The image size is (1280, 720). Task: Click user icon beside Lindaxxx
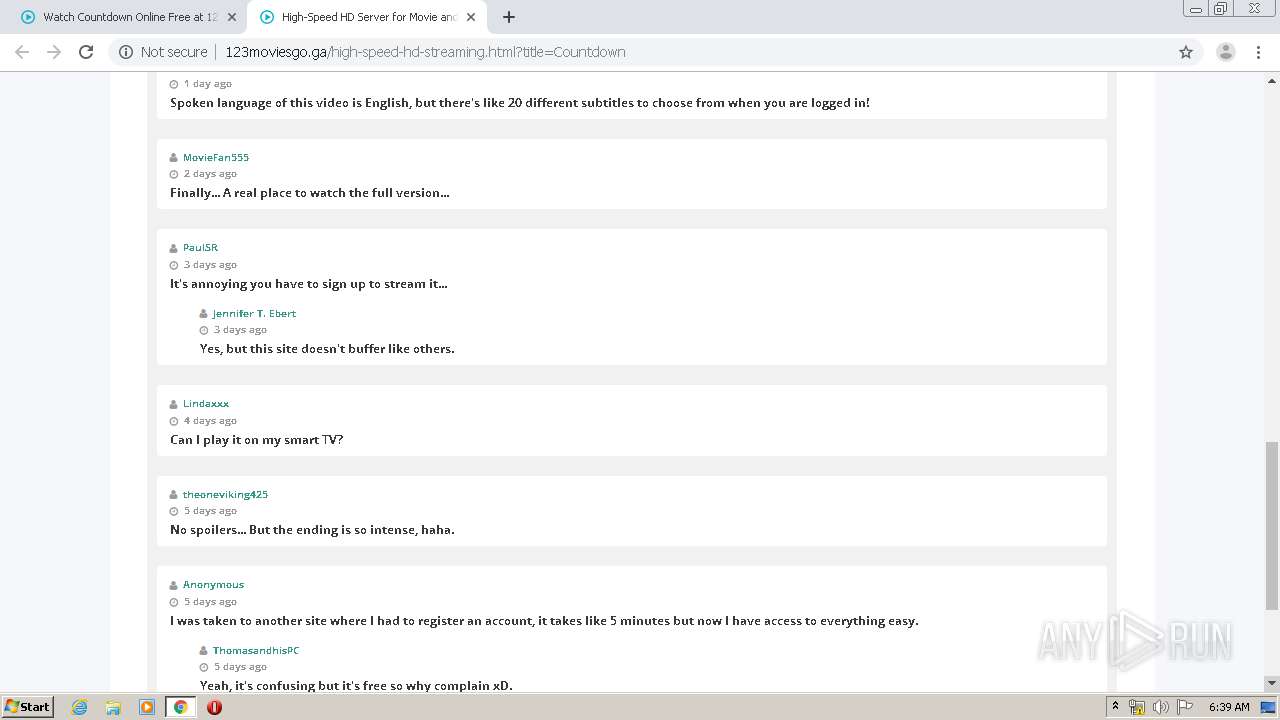pos(174,404)
